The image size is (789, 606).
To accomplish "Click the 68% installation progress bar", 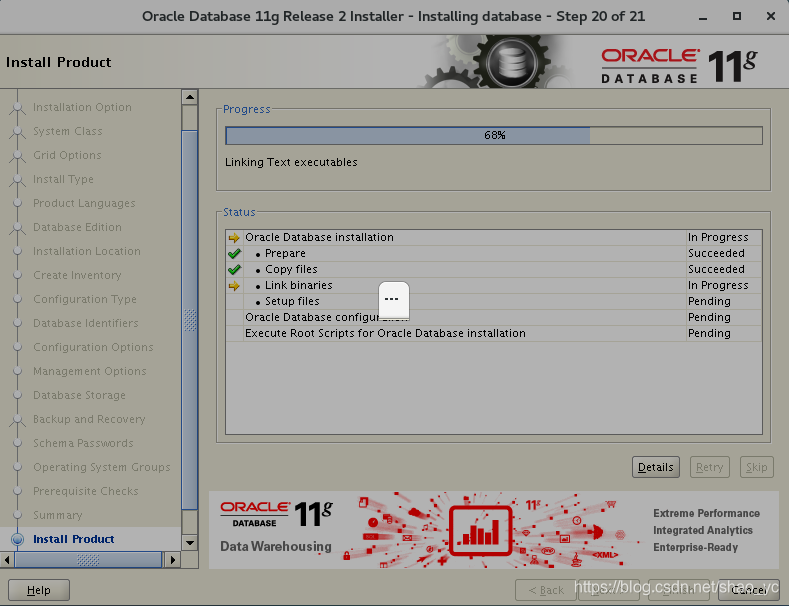I will [x=494, y=135].
